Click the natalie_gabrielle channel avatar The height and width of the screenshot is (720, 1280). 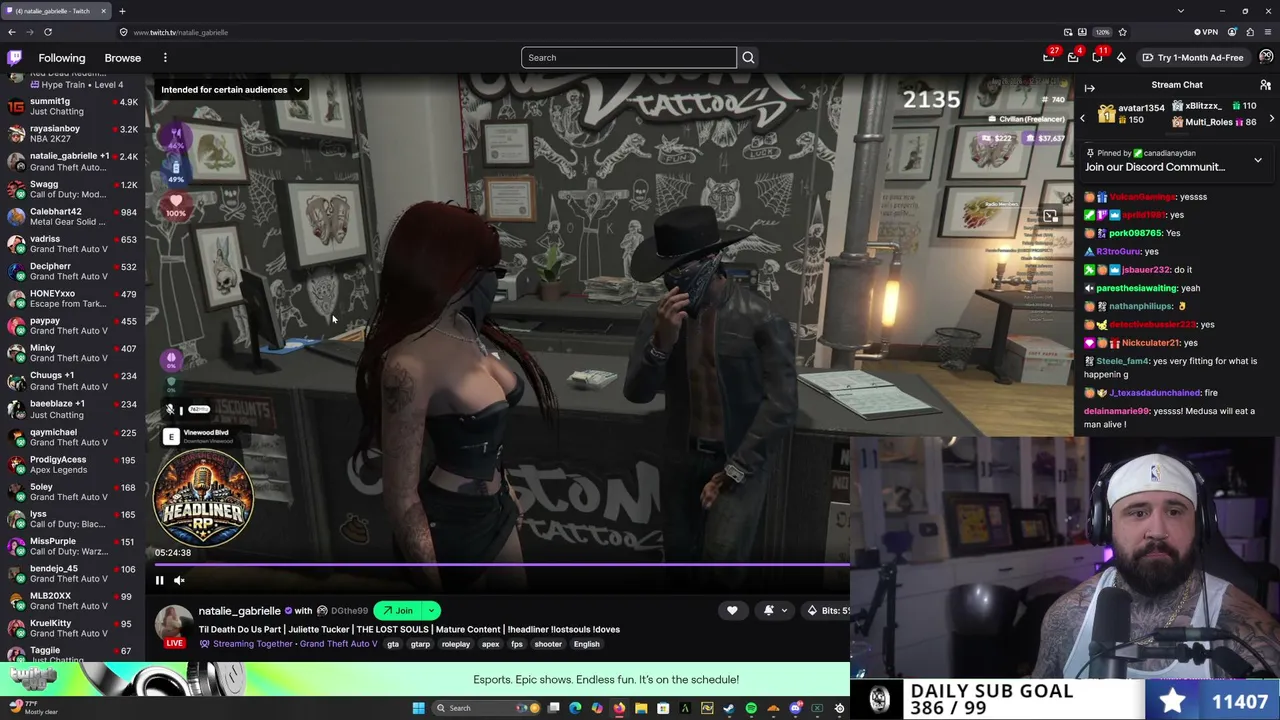174,621
